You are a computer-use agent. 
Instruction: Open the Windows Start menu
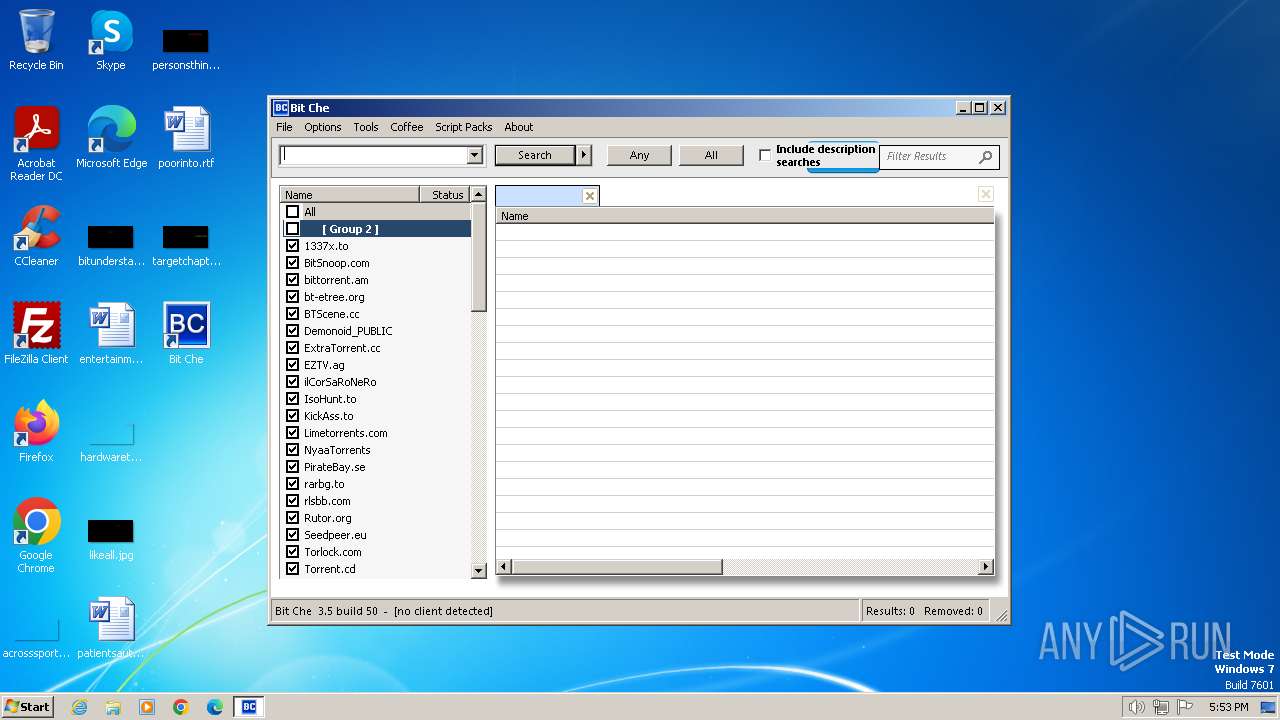coord(28,707)
